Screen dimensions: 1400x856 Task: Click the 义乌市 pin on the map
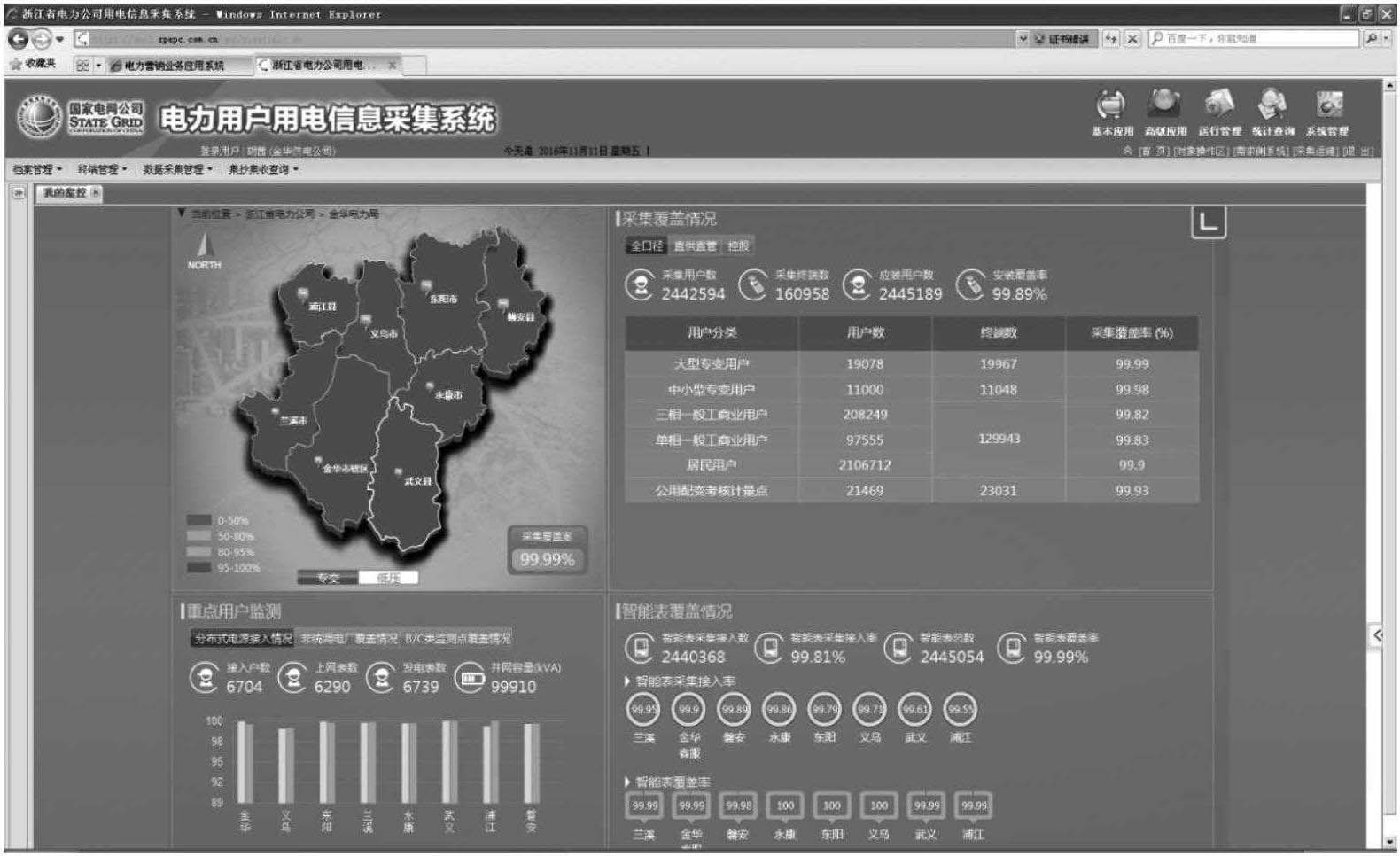tap(365, 320)
